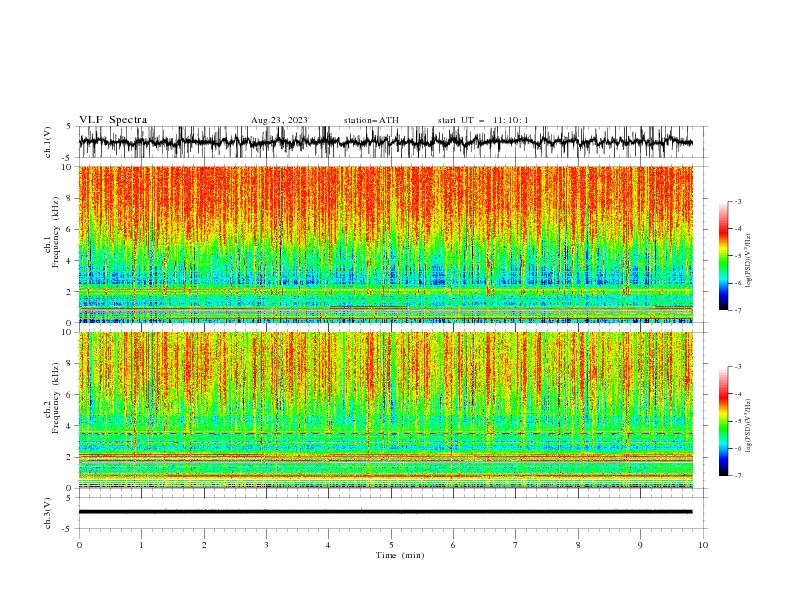Click the "8" kHz tick on ch.1 frequency axis
Screen dimensions: 792x612
[x=70, y=198]
